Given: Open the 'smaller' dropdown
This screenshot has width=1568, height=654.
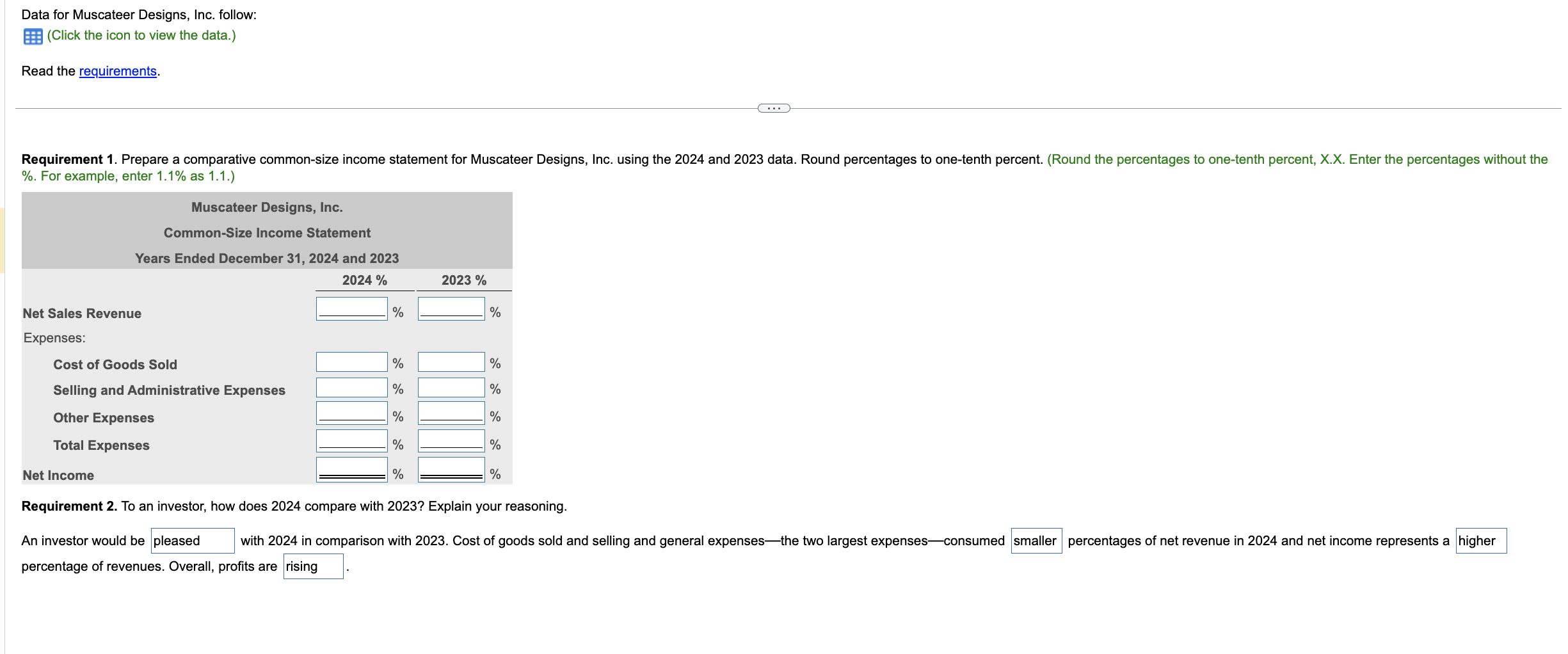Looking at the screenshot, I should [x=1036, y=541].
